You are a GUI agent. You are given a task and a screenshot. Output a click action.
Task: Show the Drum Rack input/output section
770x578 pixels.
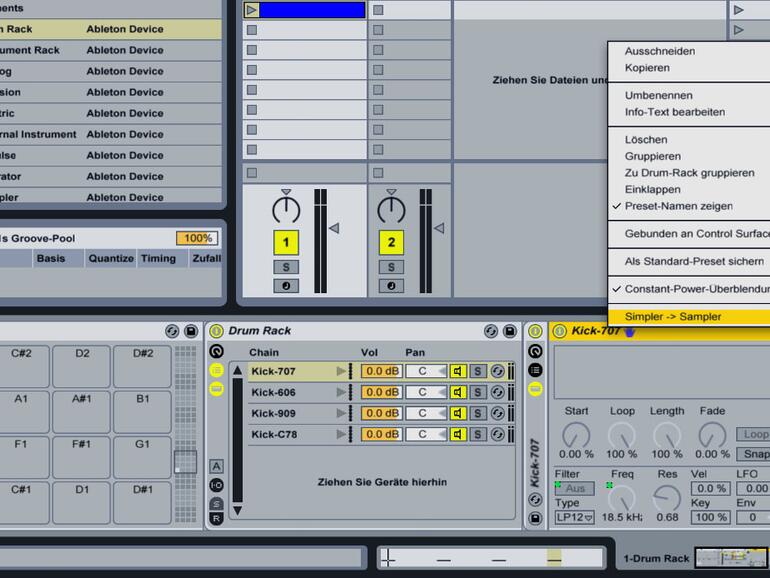point(216,485)
